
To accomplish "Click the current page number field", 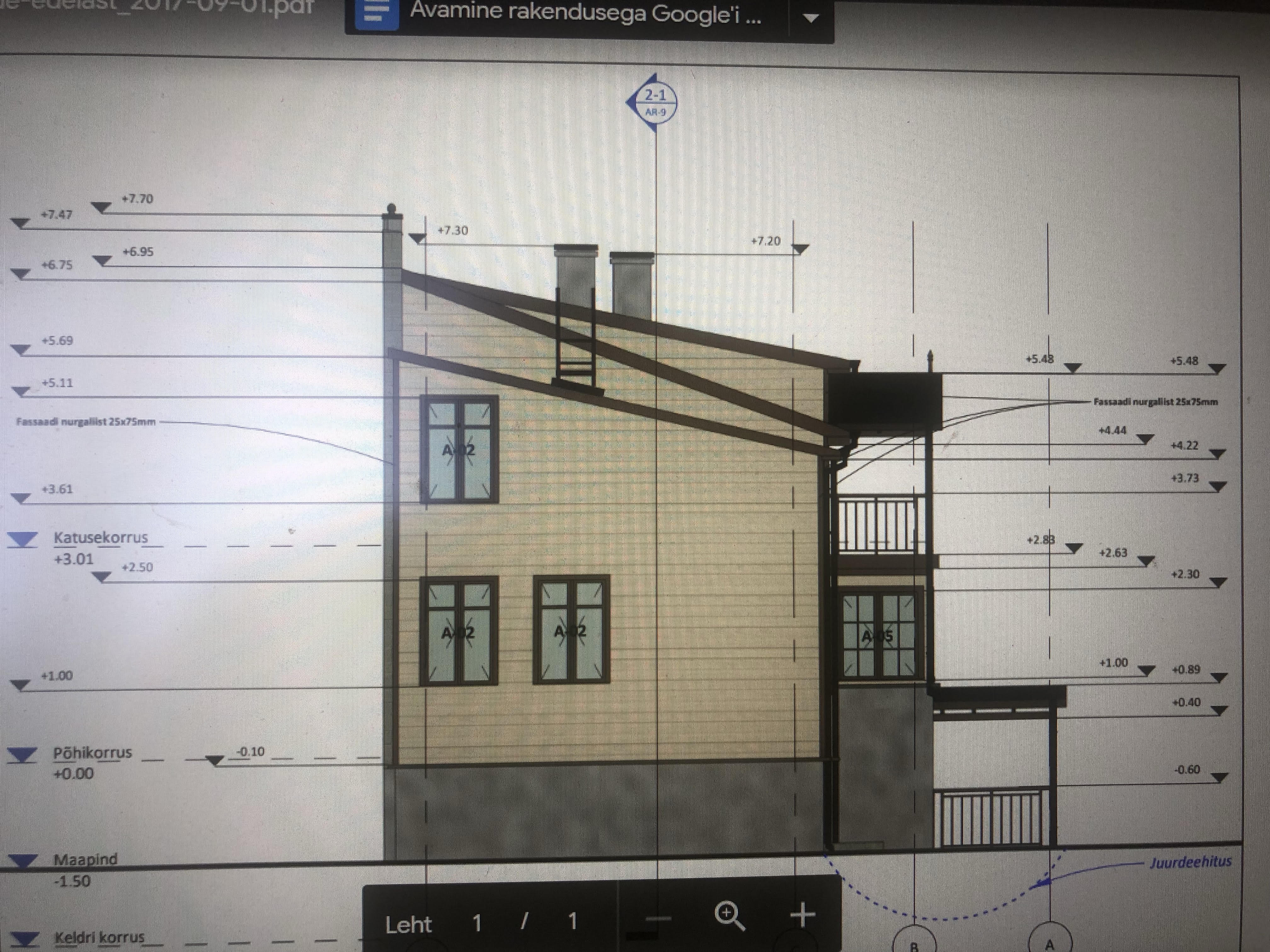I will (x=477, y=923).
